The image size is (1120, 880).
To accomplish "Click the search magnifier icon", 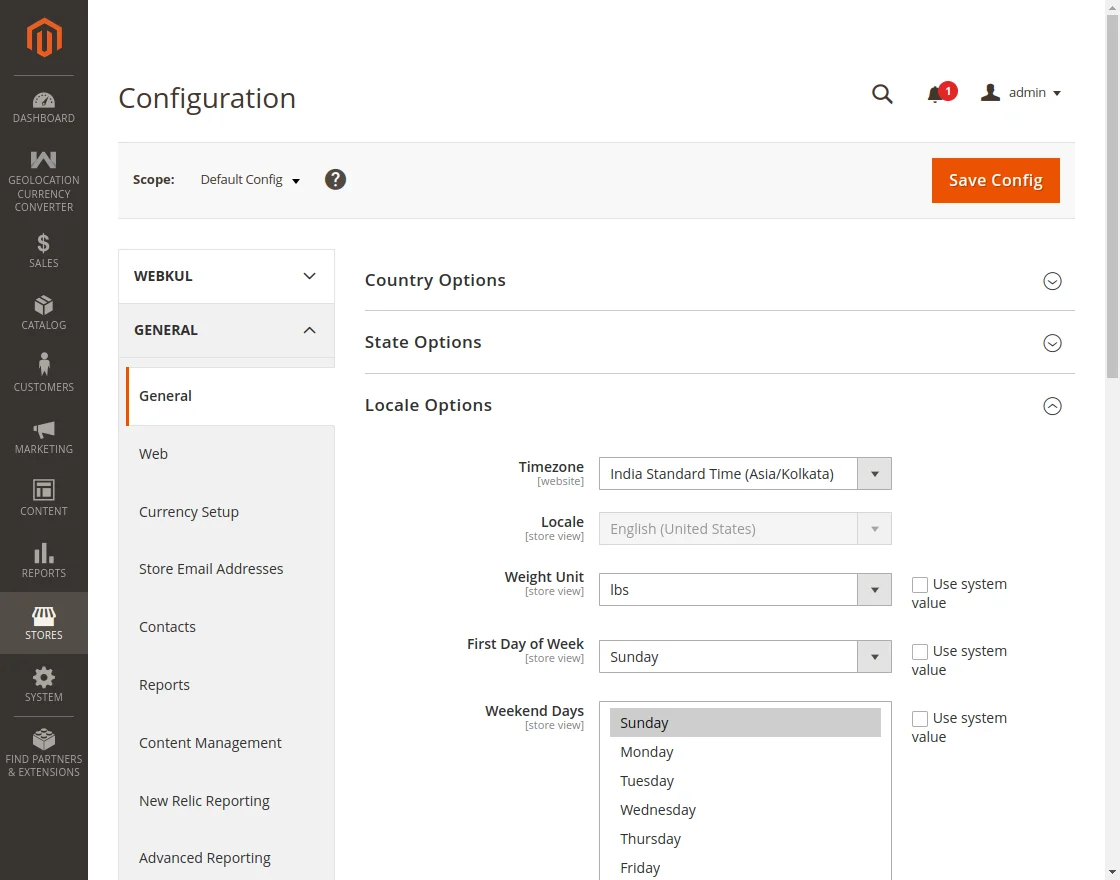I will pos(882,94).
